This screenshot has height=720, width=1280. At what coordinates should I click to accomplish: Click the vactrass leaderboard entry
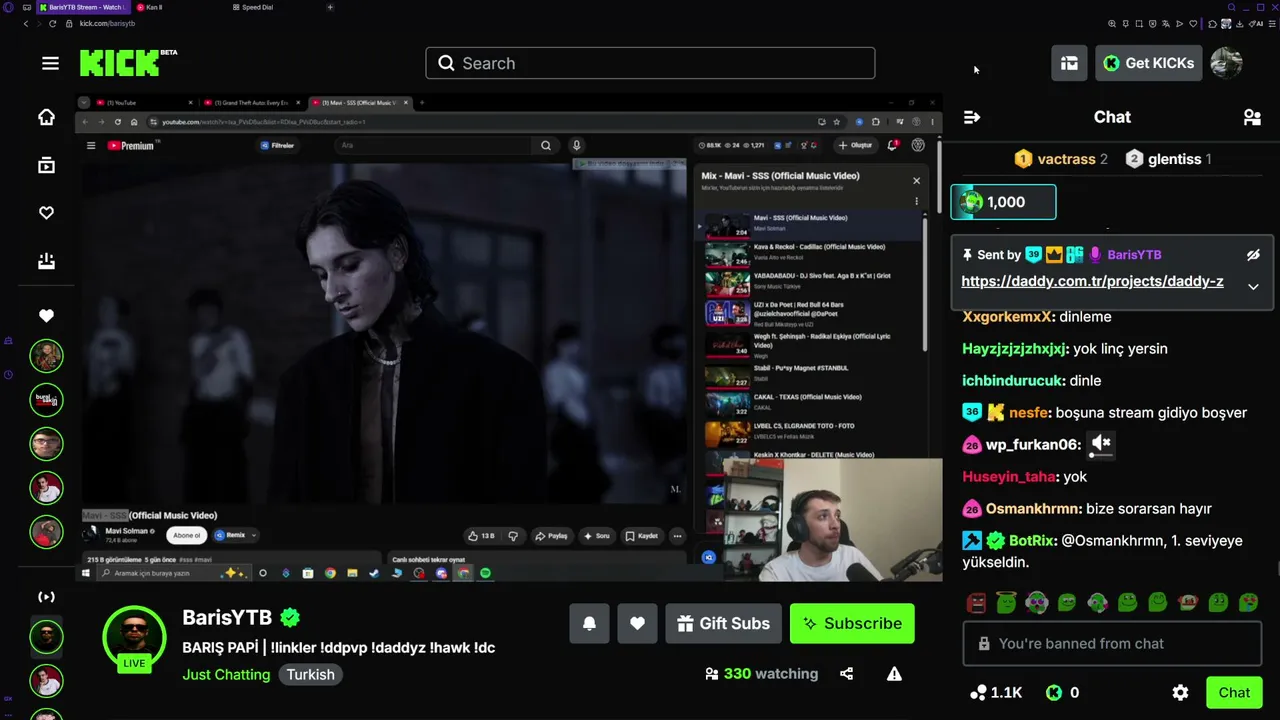[x=1061, y=159]
